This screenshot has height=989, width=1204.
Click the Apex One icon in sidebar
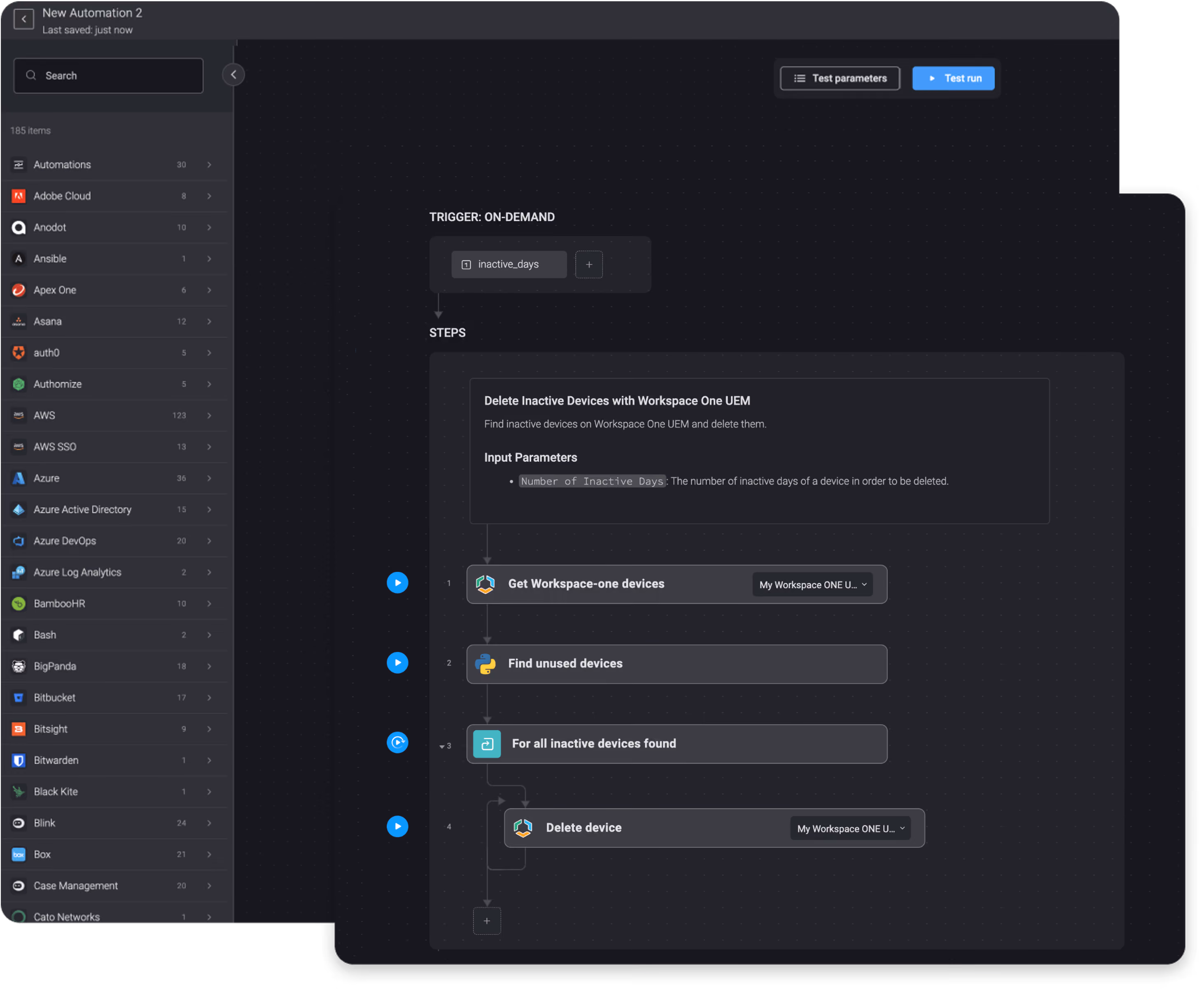[19, 290]
